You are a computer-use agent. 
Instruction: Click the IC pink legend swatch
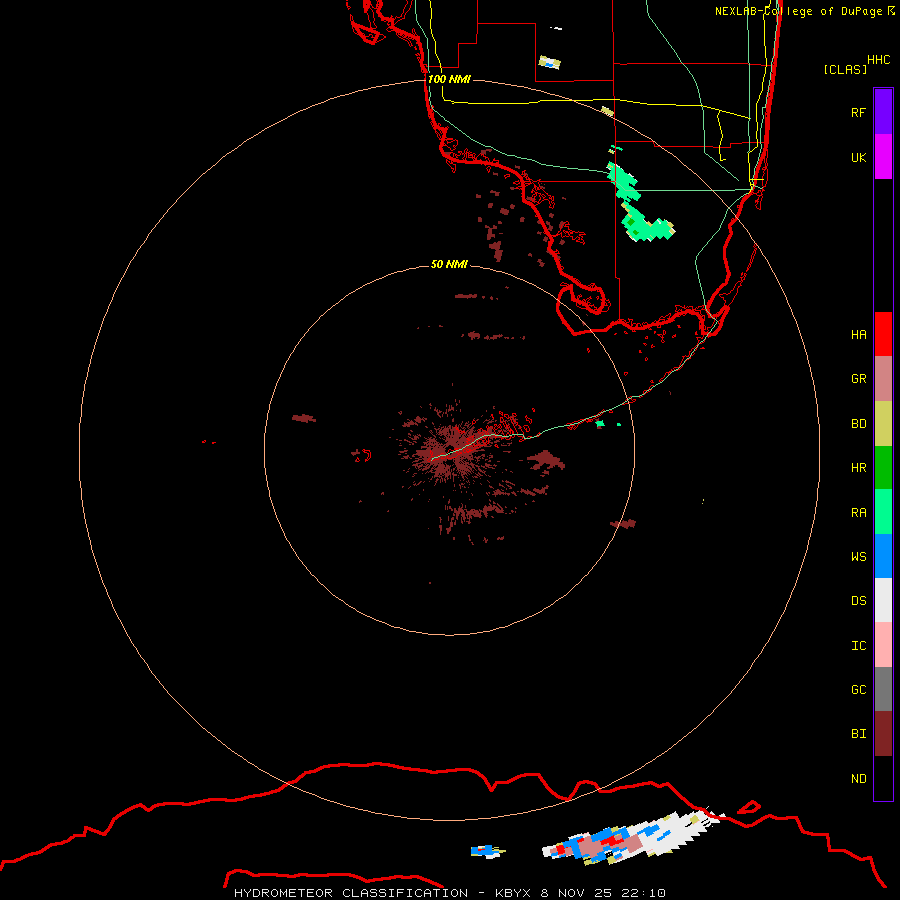[x=883, y=645]
